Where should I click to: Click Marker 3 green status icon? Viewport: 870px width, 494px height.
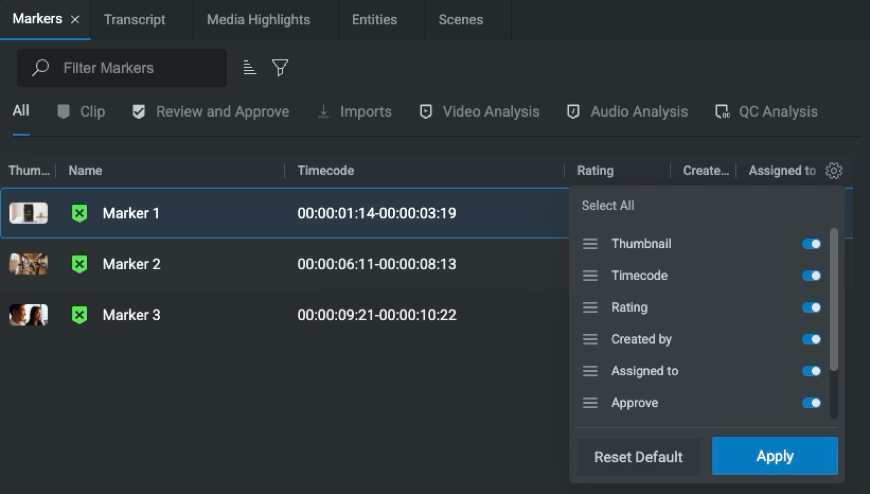click(79, 315)
